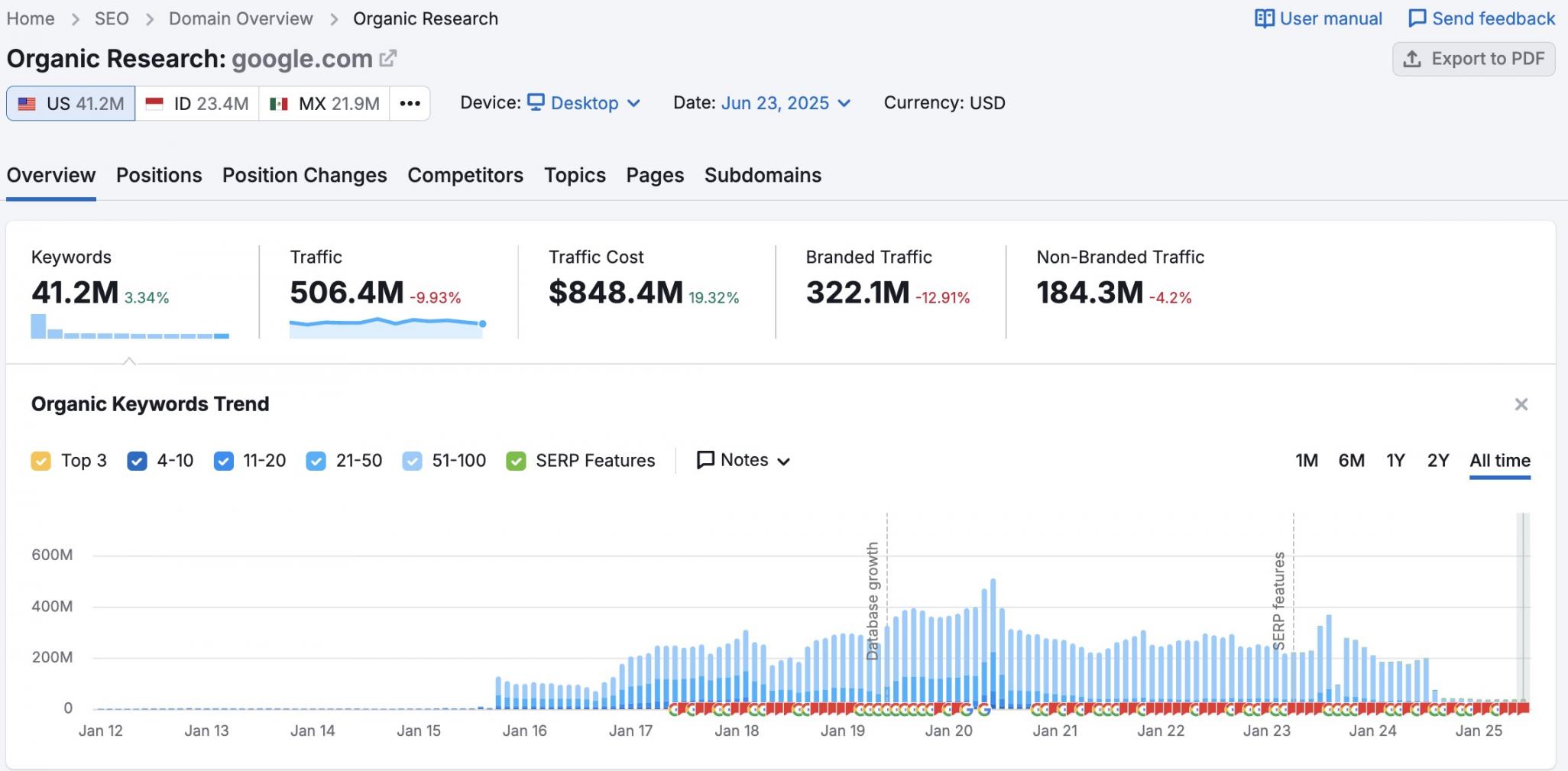
Task: Click the Traffic Cost $848.4M value
Action: tap(616, 293)
